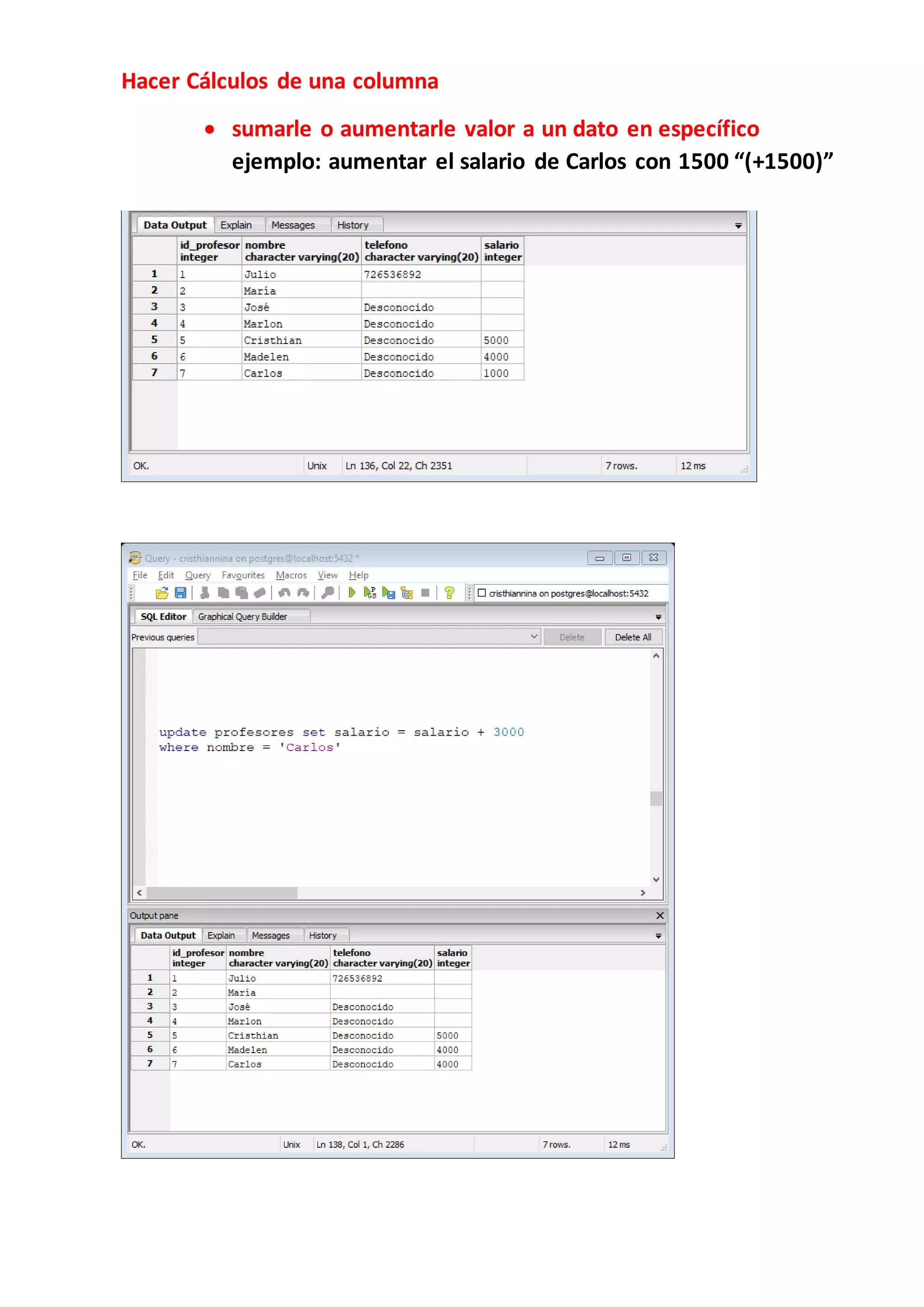The height and width of the screenshot is (1307, 924).
Task: Click editor horizontal scroll left arrow
Action: [139, 893]
